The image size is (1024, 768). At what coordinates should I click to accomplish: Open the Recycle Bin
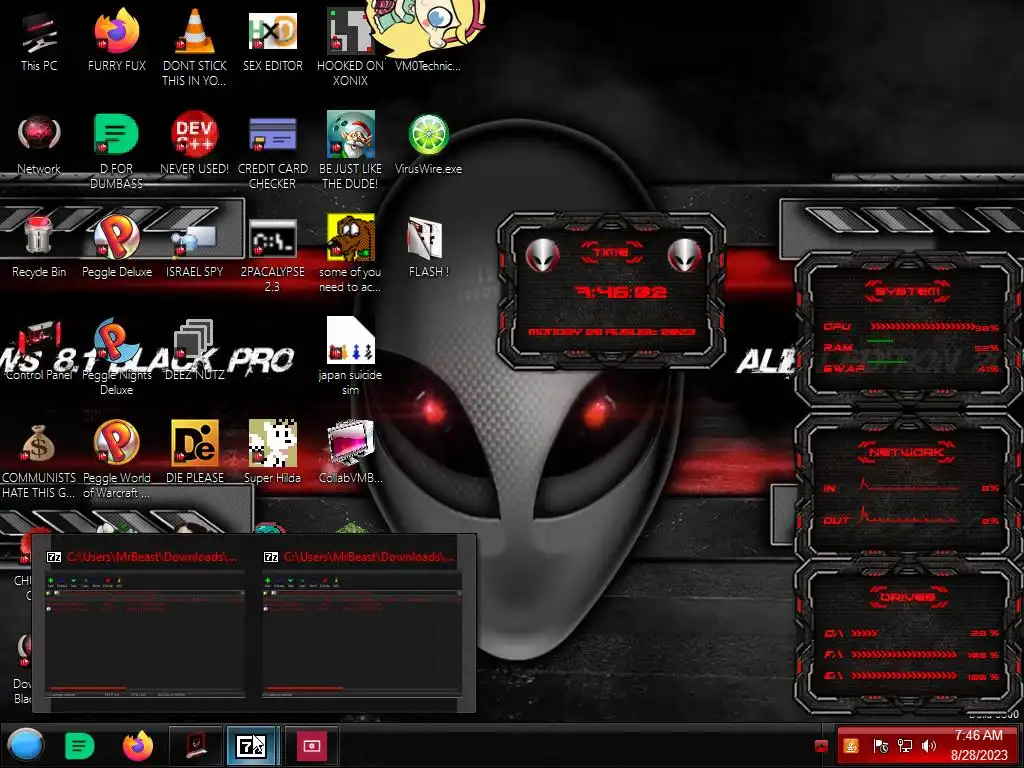pyautogui.click(x=39, y=247)
